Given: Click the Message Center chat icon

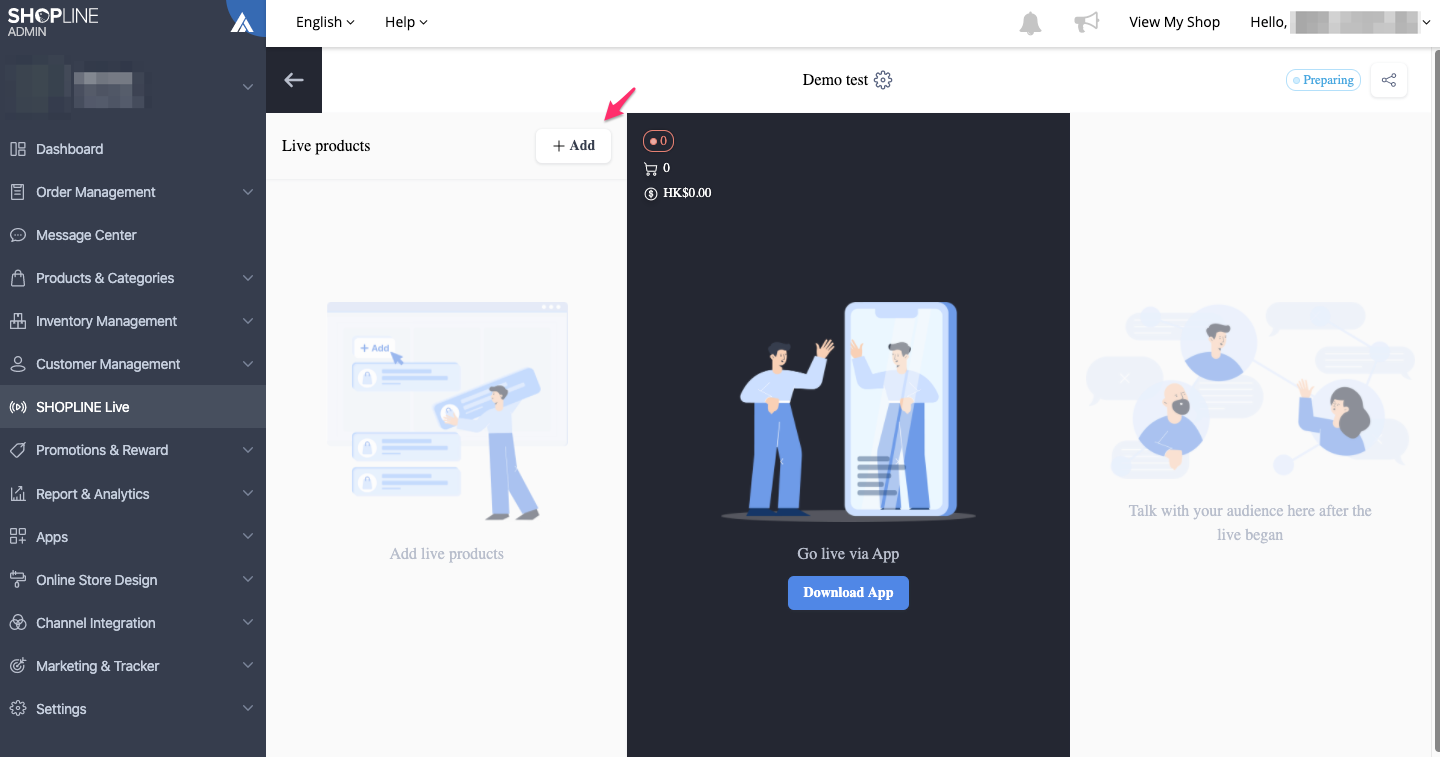Looking at the screenshot, I should tap(18, 235).
